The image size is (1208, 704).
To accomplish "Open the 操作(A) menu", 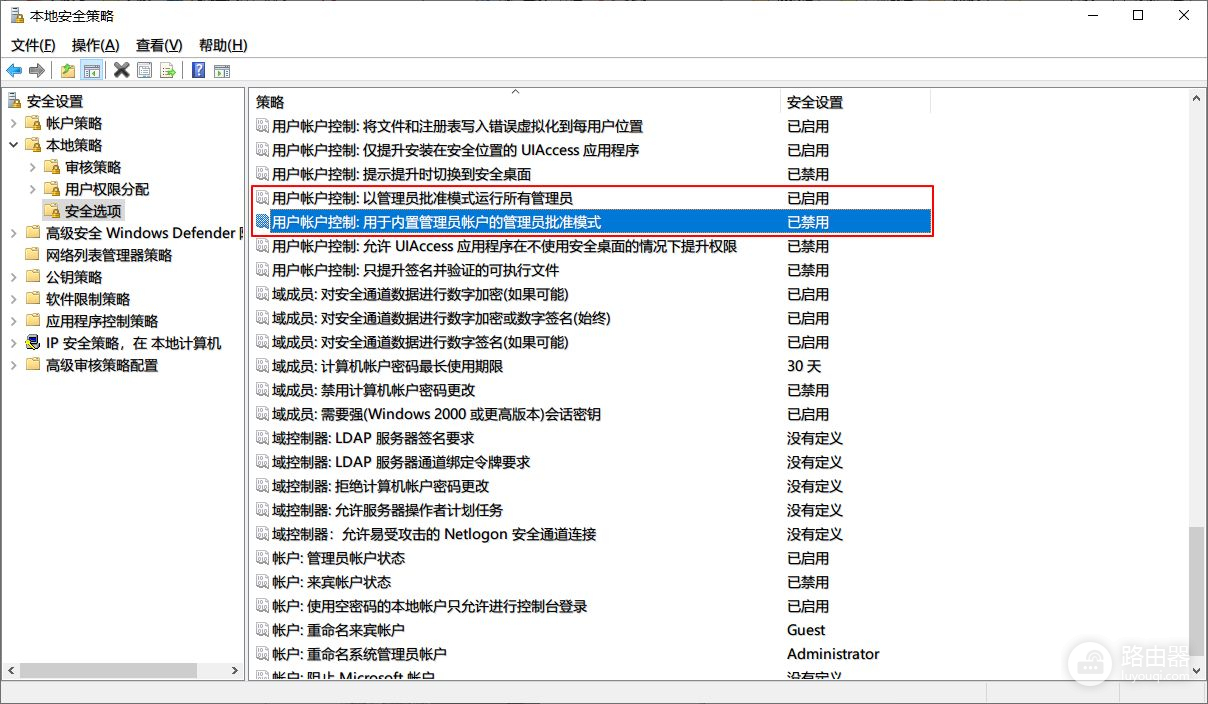I will [95, 45].
